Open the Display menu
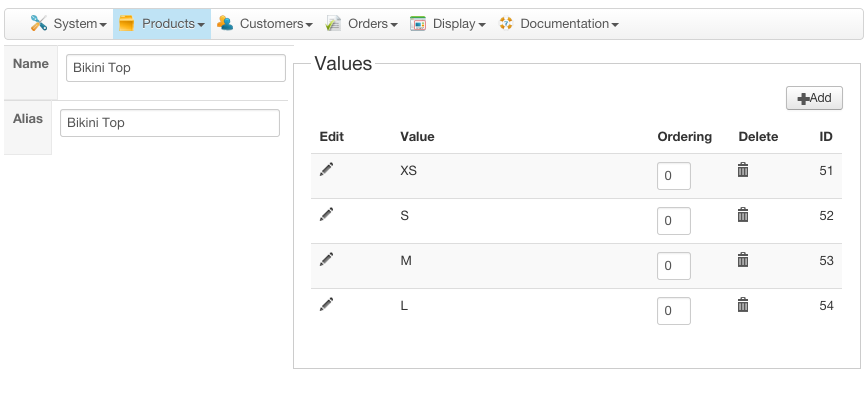Image resolution: width=867 pixels, height=406 pixels. (x=449, y=24)
